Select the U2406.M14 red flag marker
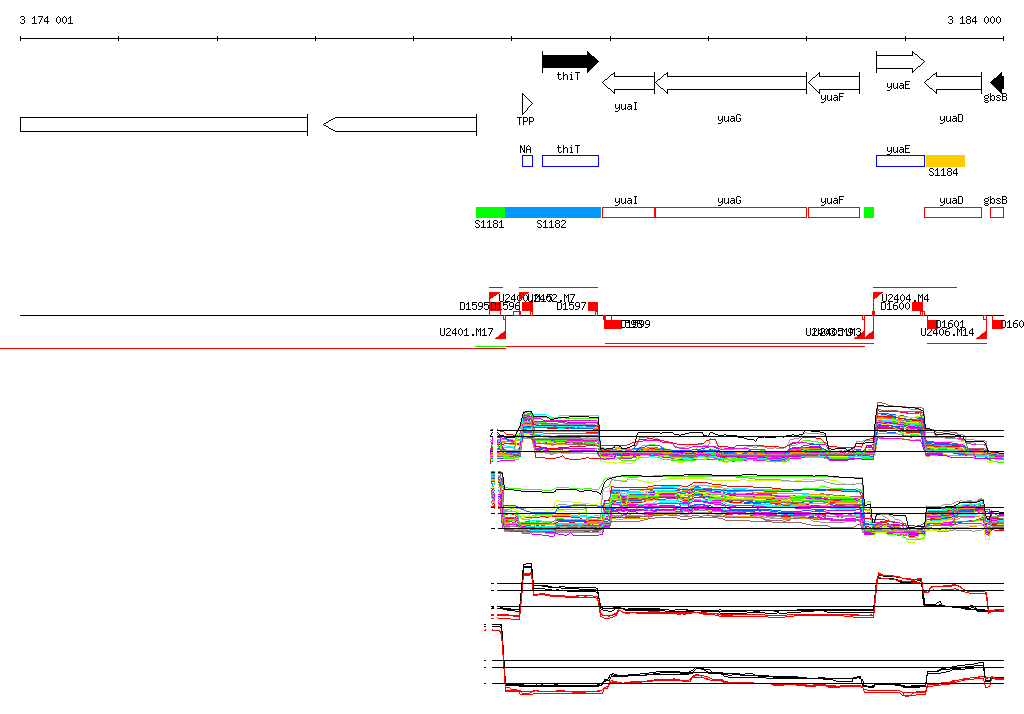1024x714 pixels. 981,334
